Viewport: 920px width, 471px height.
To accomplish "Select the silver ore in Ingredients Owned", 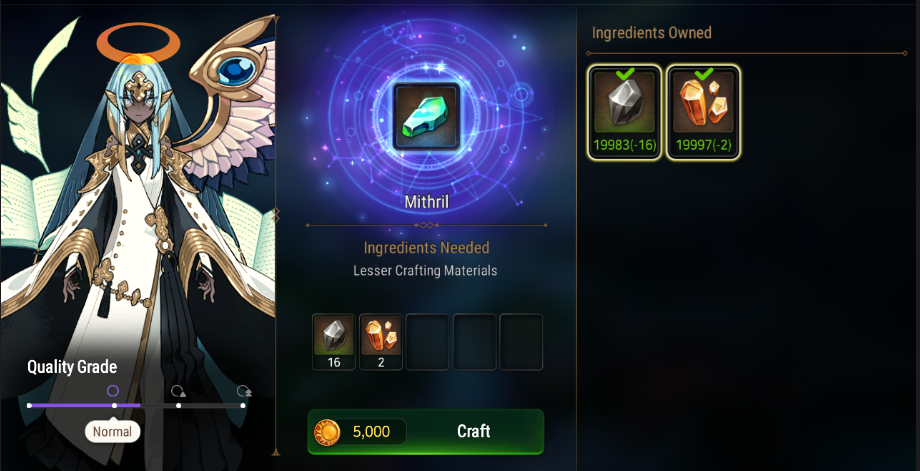I will (624, 112).
